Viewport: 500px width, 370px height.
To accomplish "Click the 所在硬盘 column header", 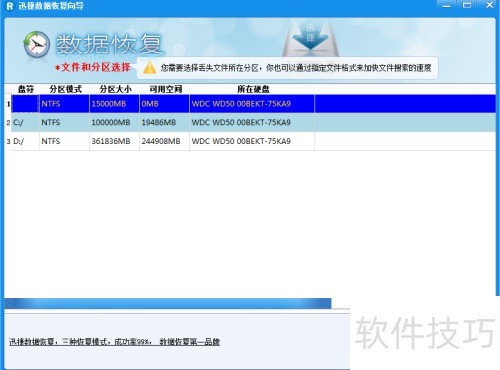I will [x=253, y=89].
